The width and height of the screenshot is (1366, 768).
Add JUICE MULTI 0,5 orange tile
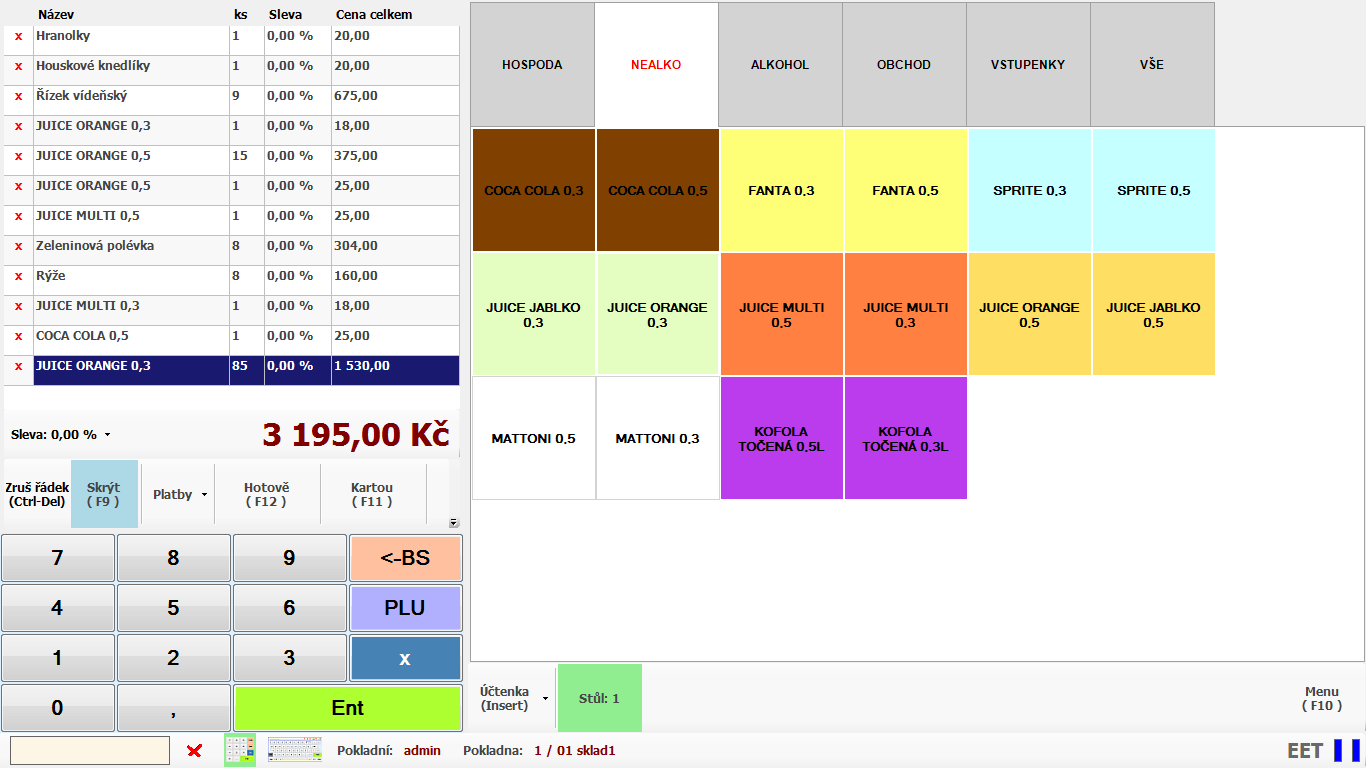[782, 314]
